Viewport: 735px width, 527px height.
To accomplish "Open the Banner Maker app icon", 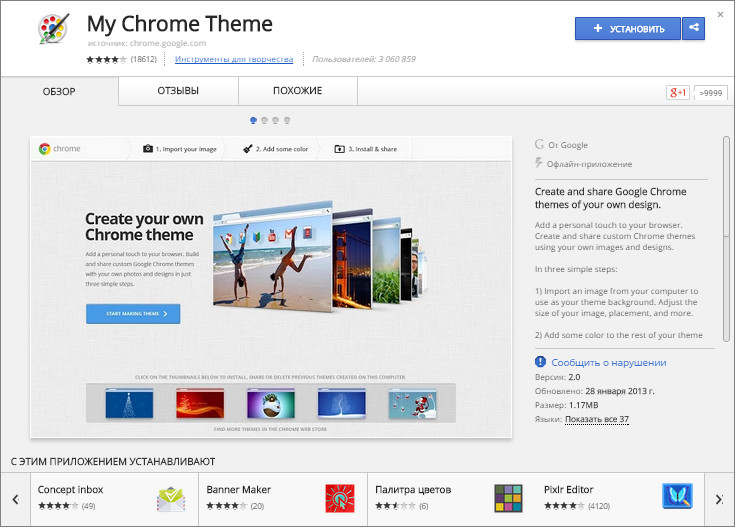I will tap(340, 497).
